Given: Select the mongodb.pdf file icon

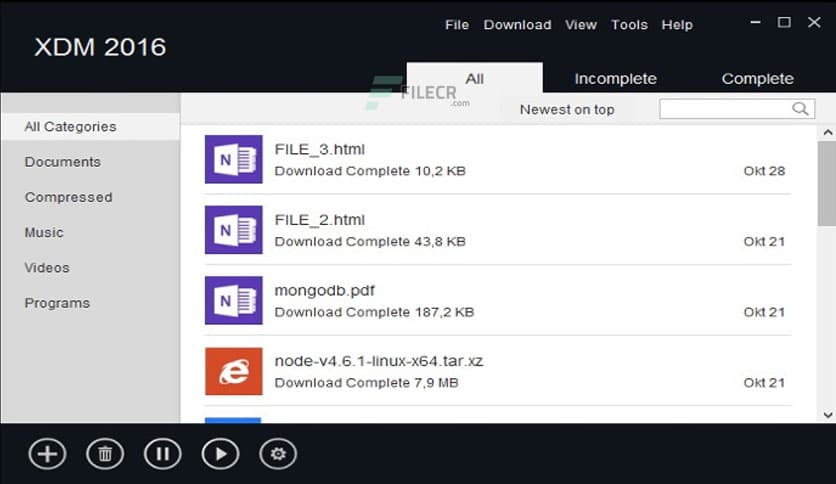Looking at the screenshot, I should point(234,300).
